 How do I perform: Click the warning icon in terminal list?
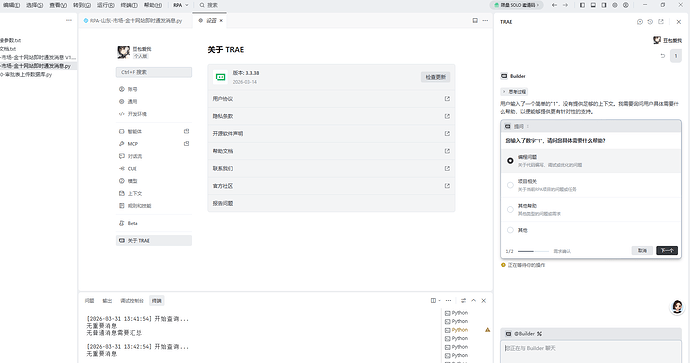[488, 330]
